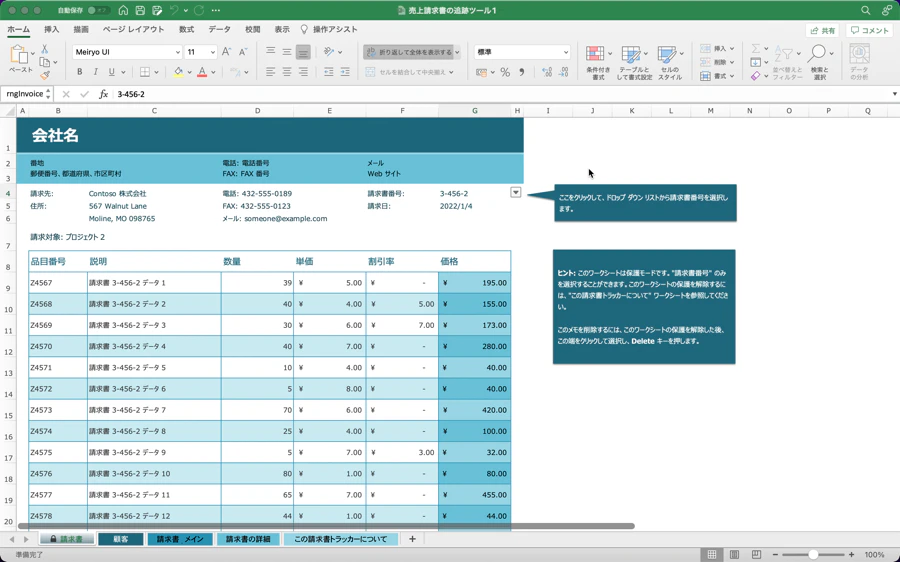Screen dimensions: 900x562
Task: Open the ページ レイアウト ribbon tab
Action: (x=133, y=30)
